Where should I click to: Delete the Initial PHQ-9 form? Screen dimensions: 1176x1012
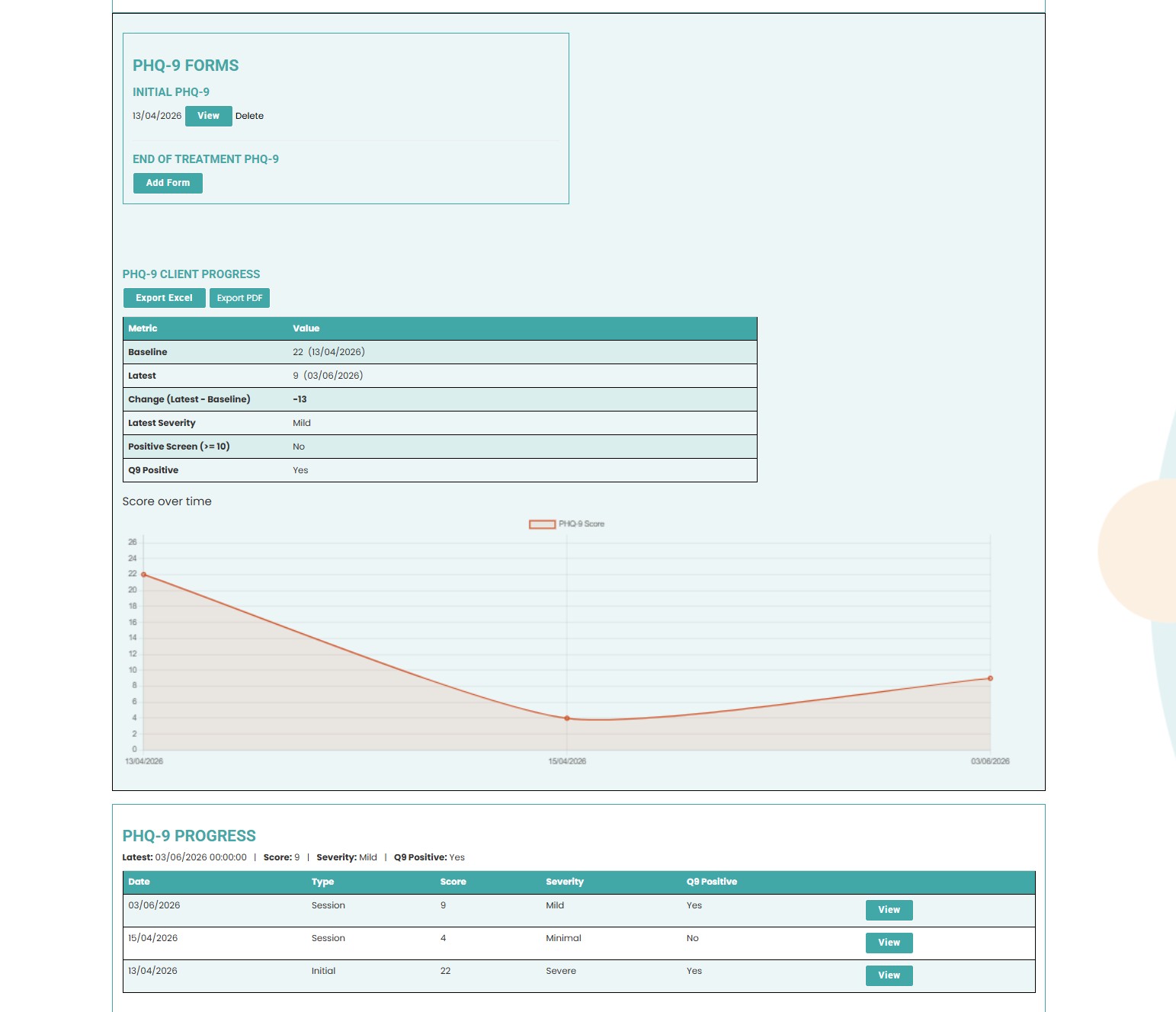point(249,116)
